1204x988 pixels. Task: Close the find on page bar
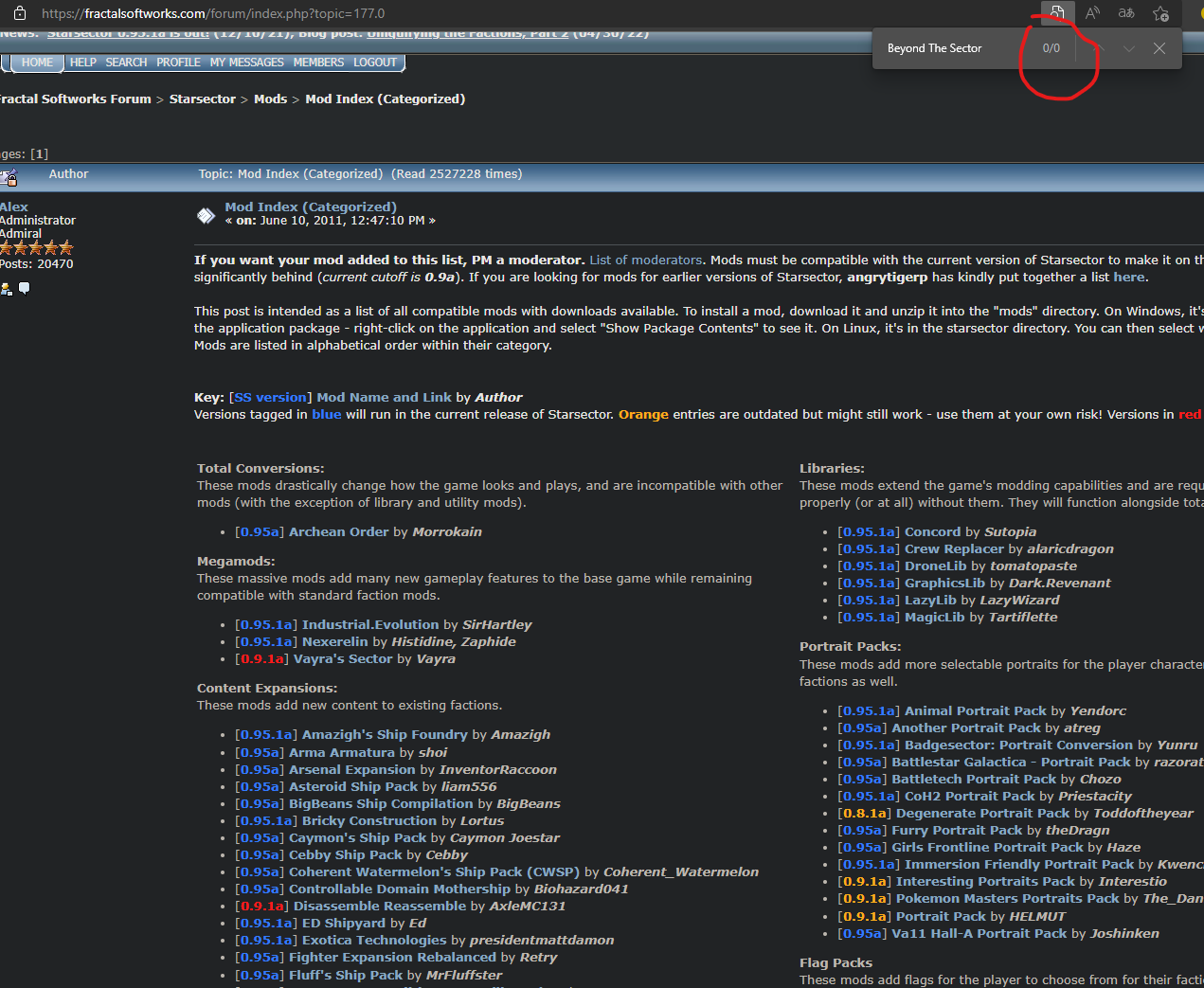1159,48
